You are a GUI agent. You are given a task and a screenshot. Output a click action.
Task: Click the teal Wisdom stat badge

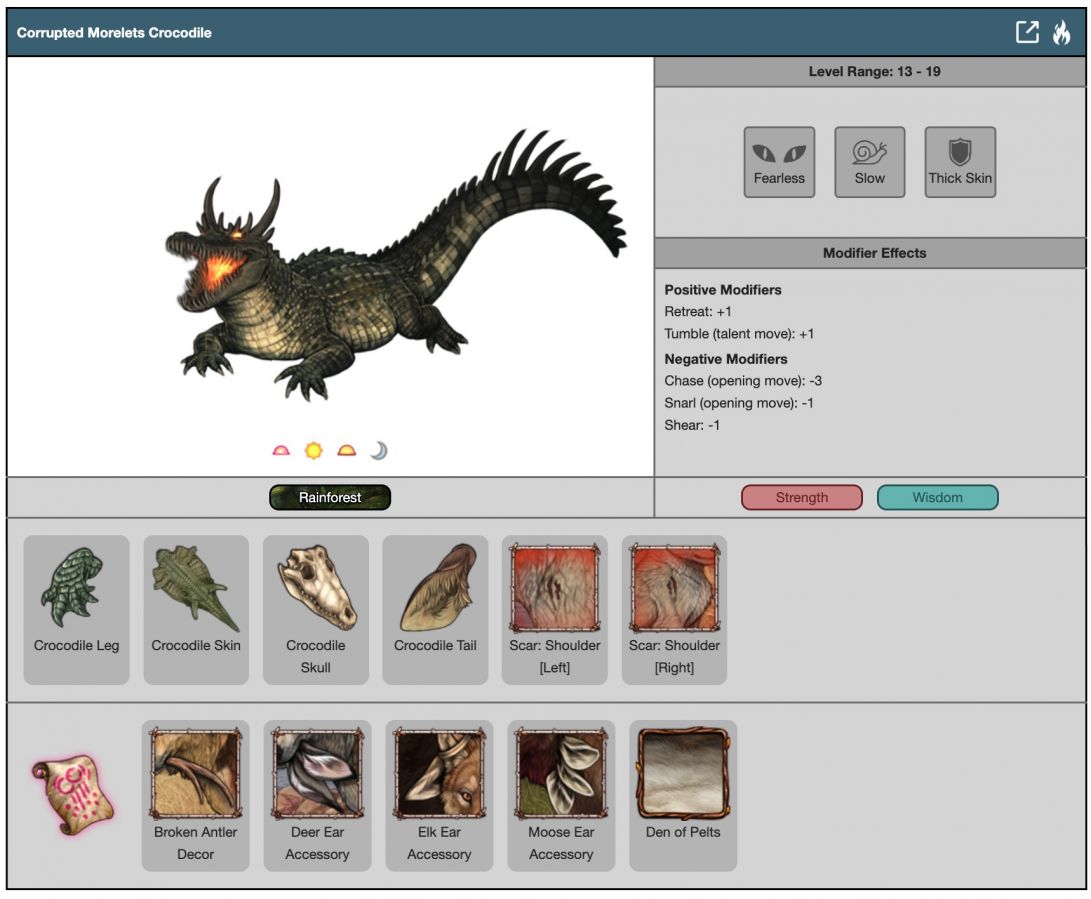(937, 497)
